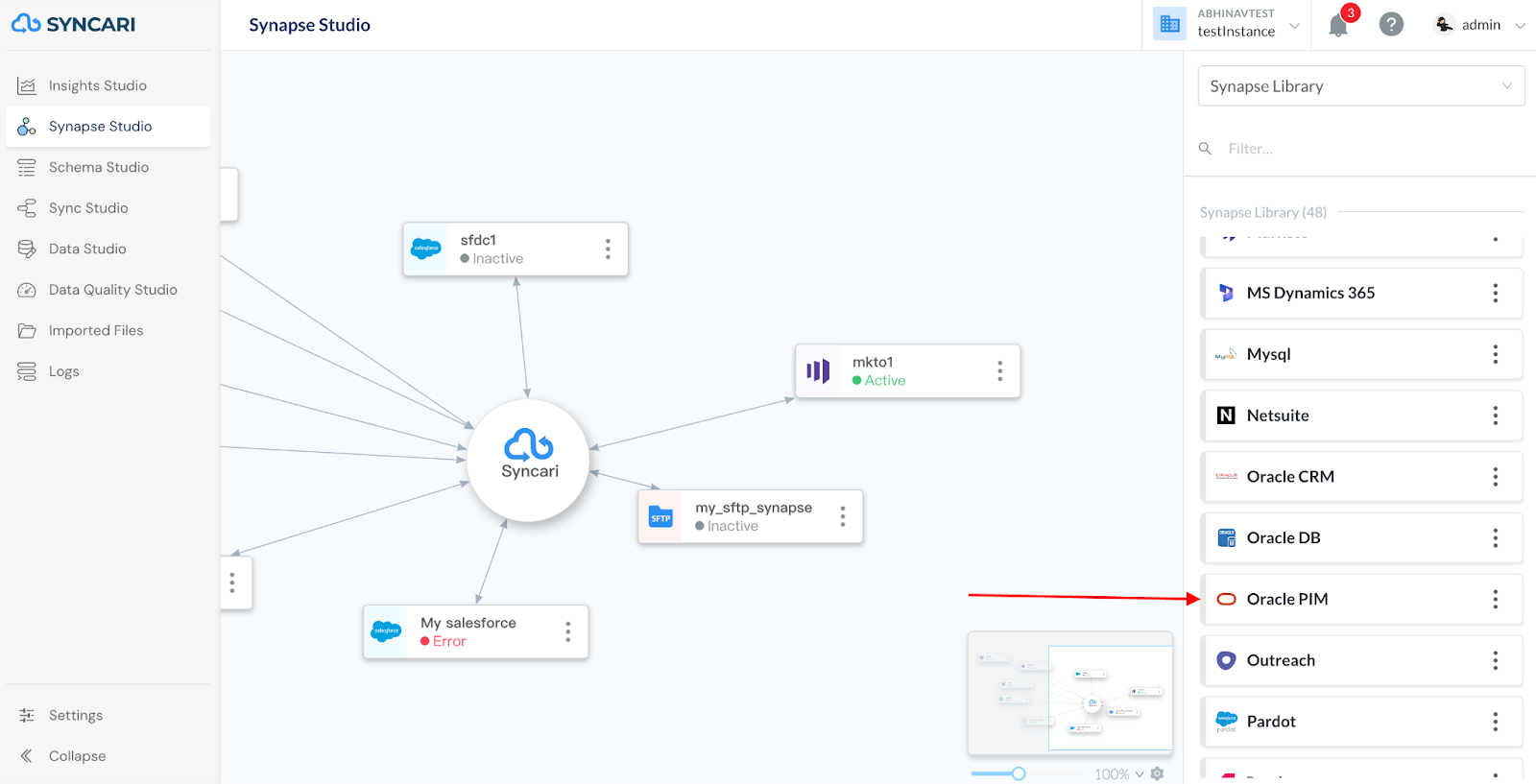Screen dimensions: 1536x784
Task: Click the Oracle DB icon
Action: (x=1226, y=538)
